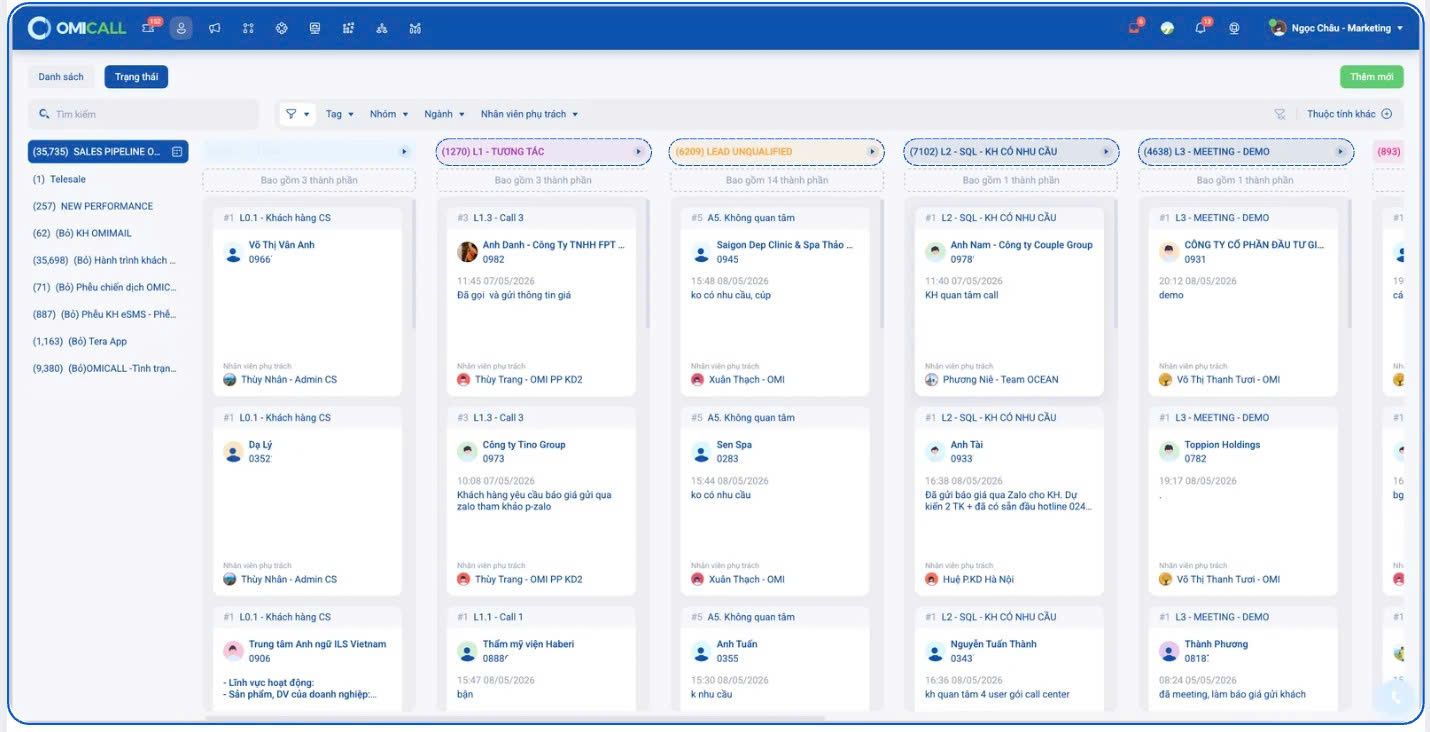This screenshot has height=732, width=1430.
Task: Open the Nguyễn Tuấn Thành contact name
Action: [993, 644]
